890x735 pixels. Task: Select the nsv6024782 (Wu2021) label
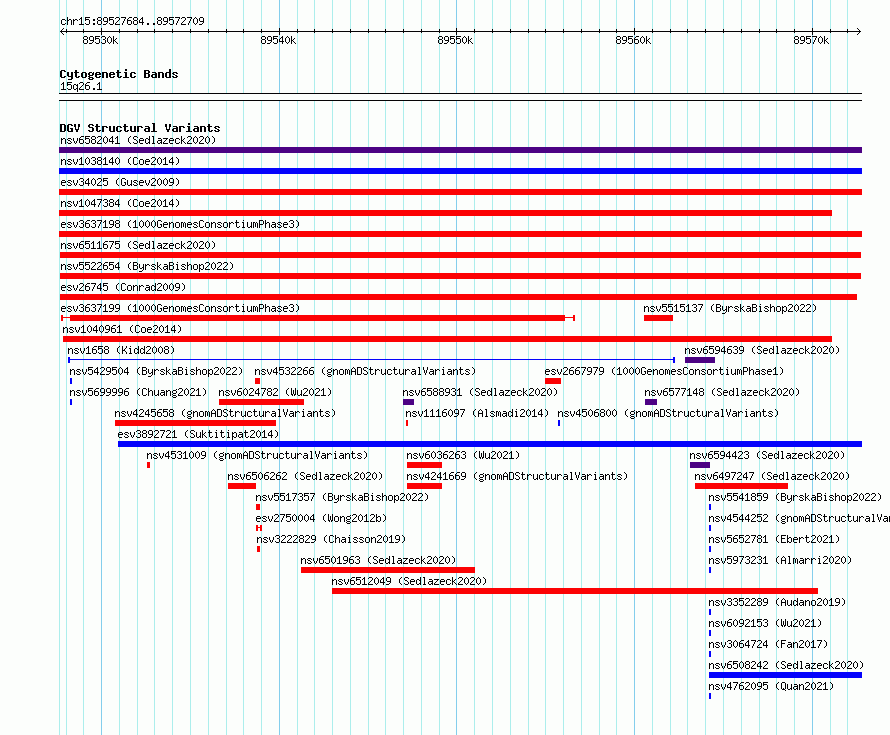(275, 392)
